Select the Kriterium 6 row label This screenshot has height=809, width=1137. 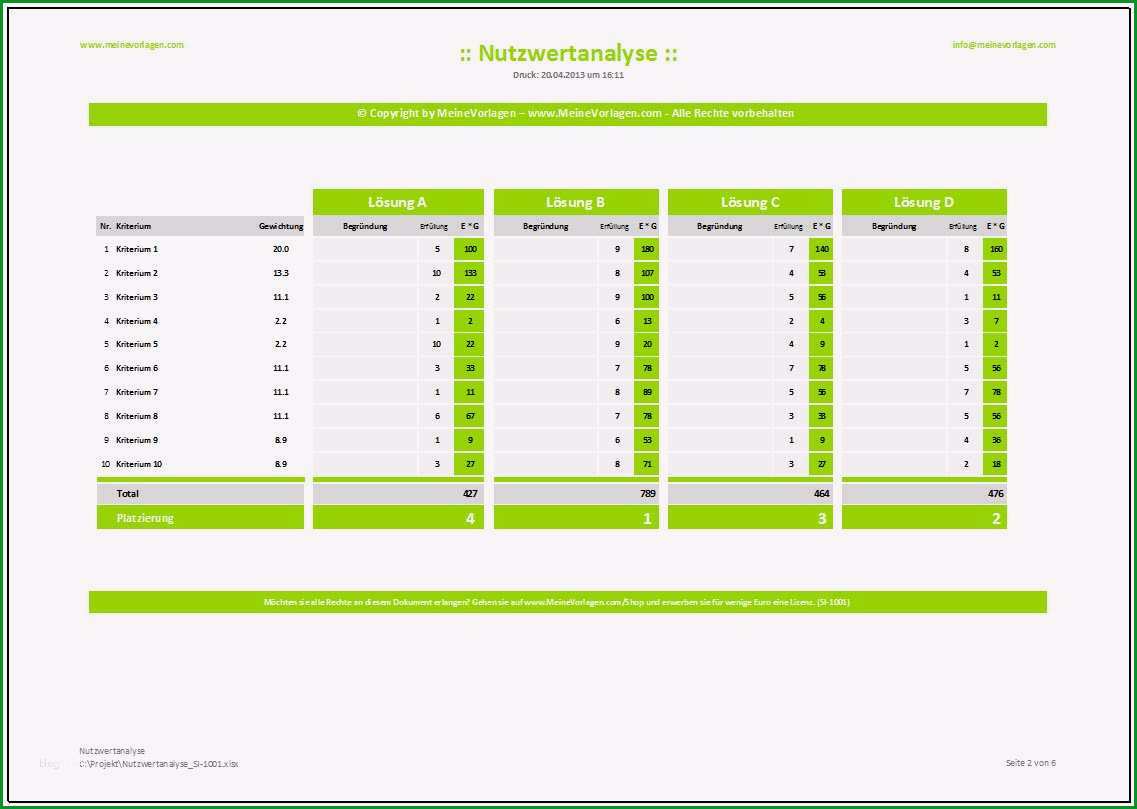pyautogui.click(x=137, y=368)
